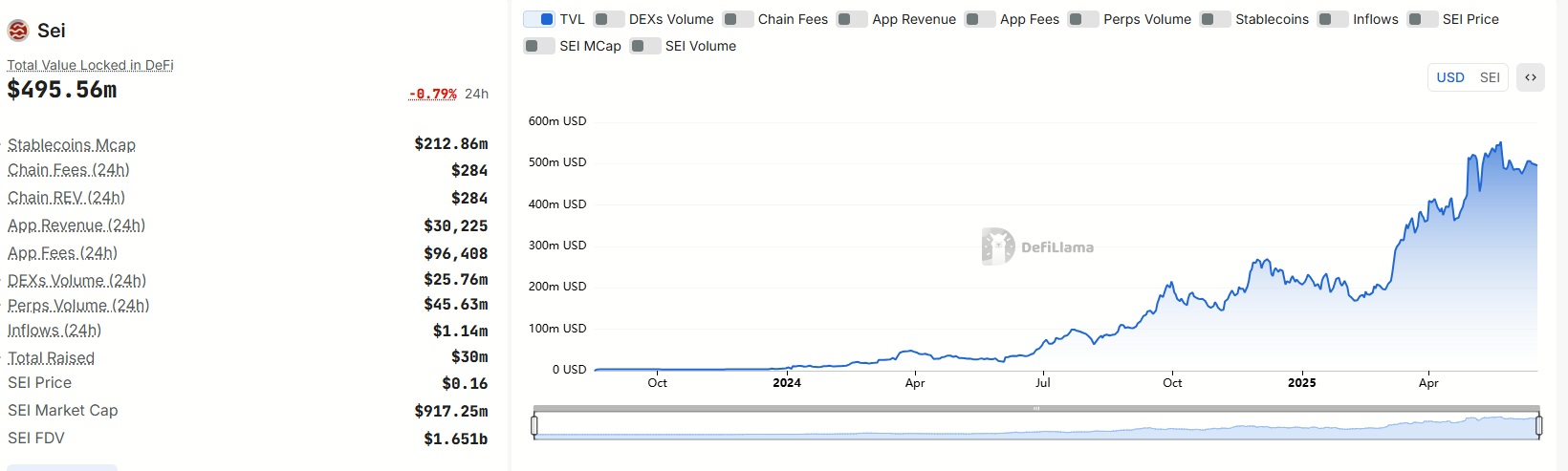Click the Stablecoins Mcap label
The image size is (1568, 471).
[72, 145]
